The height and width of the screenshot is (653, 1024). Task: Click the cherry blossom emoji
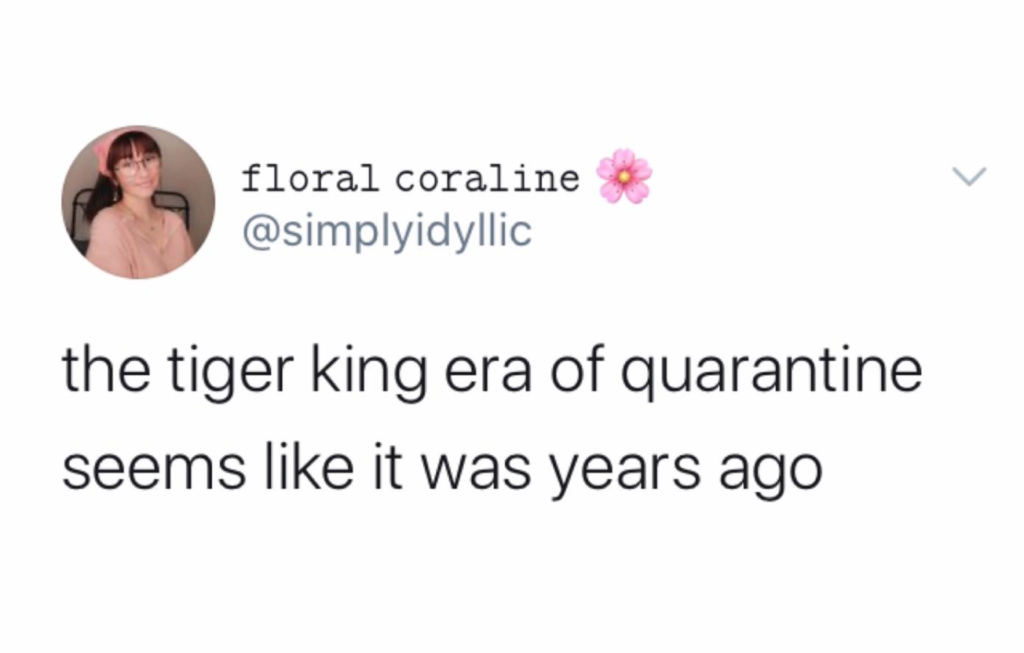(624, 176)
